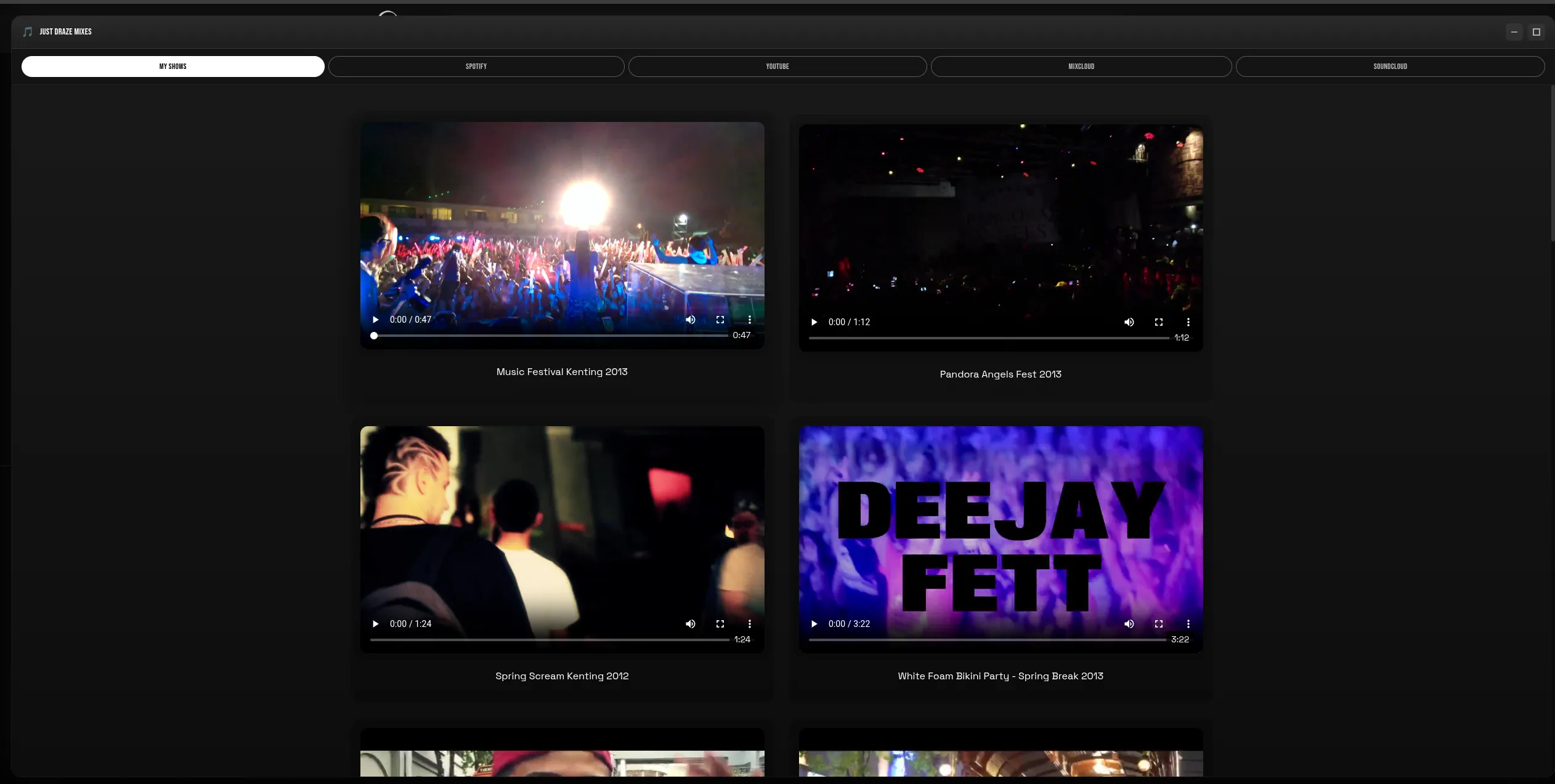The width and height of the screenshot is (1555, 784).
Task: Enter fullscreen on White Foam Bikini Party video
Action: pos(1158,624)
